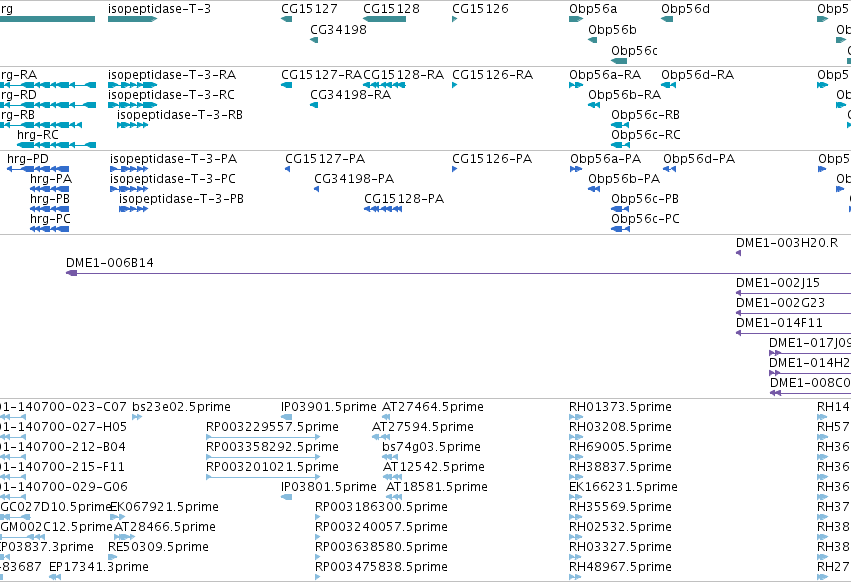Screen dimensions: 851x582
Task: Select the hrg-RC transcript label
Action: tap(37, 135)
